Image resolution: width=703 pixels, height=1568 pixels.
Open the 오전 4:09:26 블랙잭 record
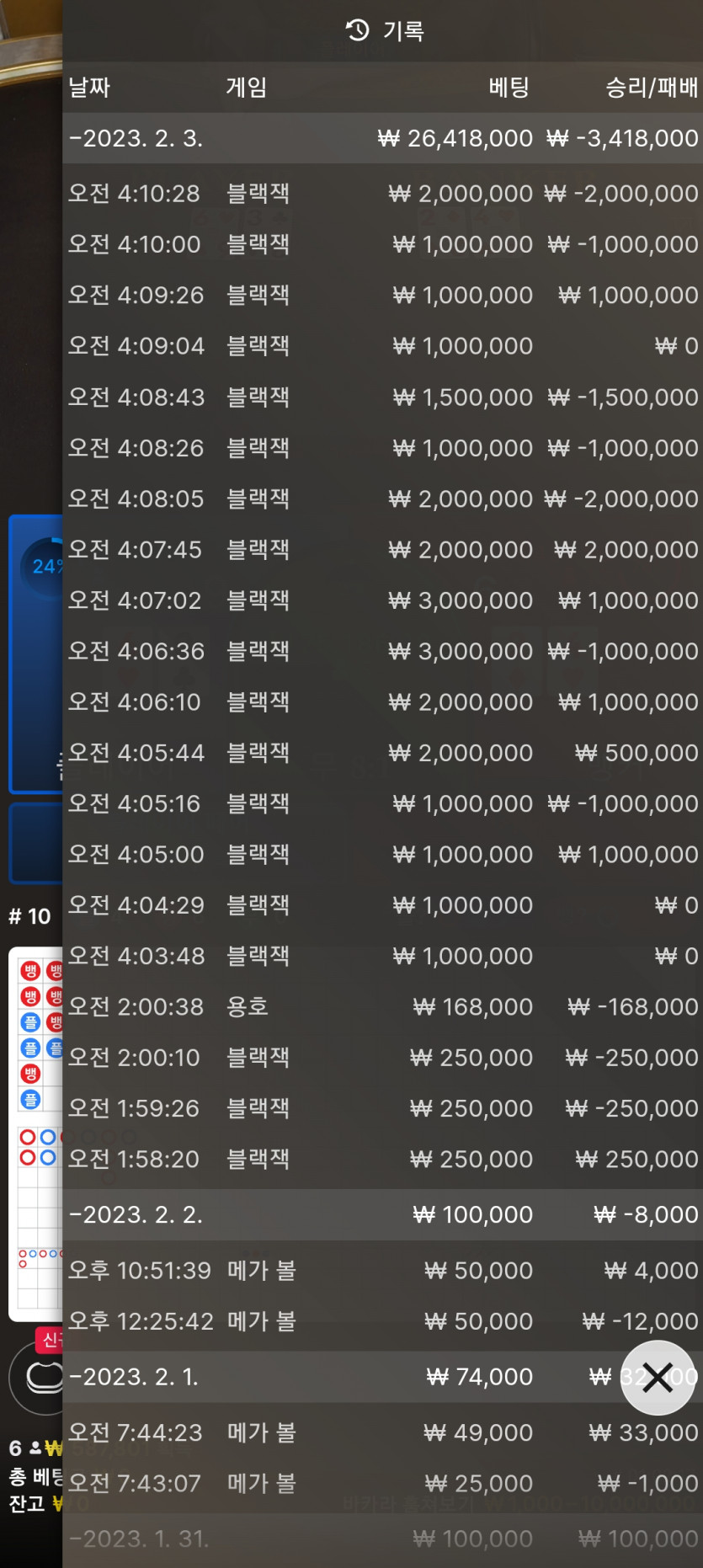(382, 296)
